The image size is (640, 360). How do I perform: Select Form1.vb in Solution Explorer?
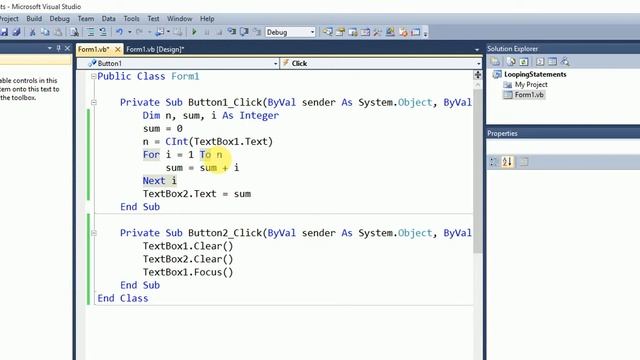[x=529, y=95]
